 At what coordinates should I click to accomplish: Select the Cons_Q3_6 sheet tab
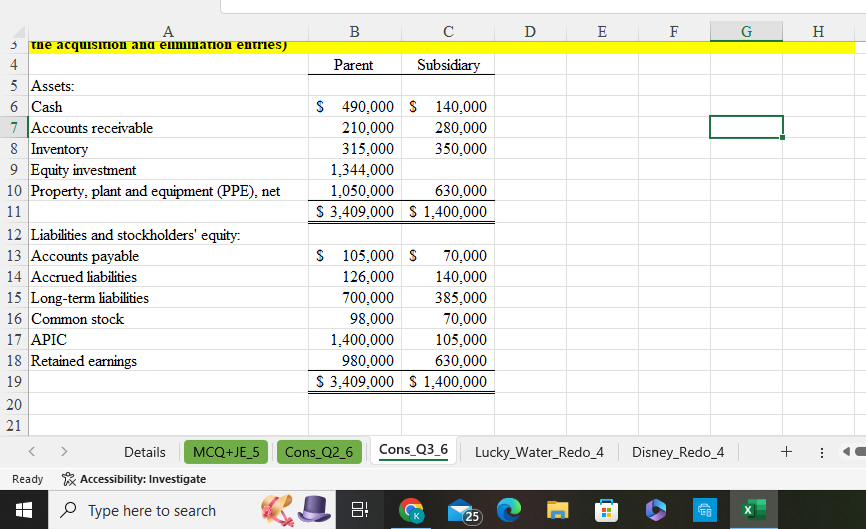(413, 450)
